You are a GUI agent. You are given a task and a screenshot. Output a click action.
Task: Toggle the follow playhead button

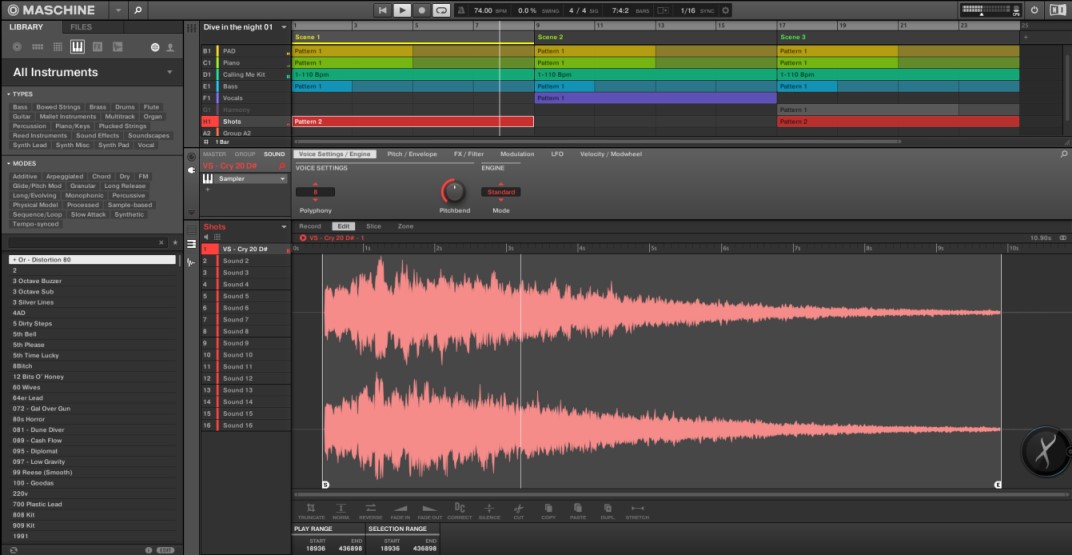662,10
